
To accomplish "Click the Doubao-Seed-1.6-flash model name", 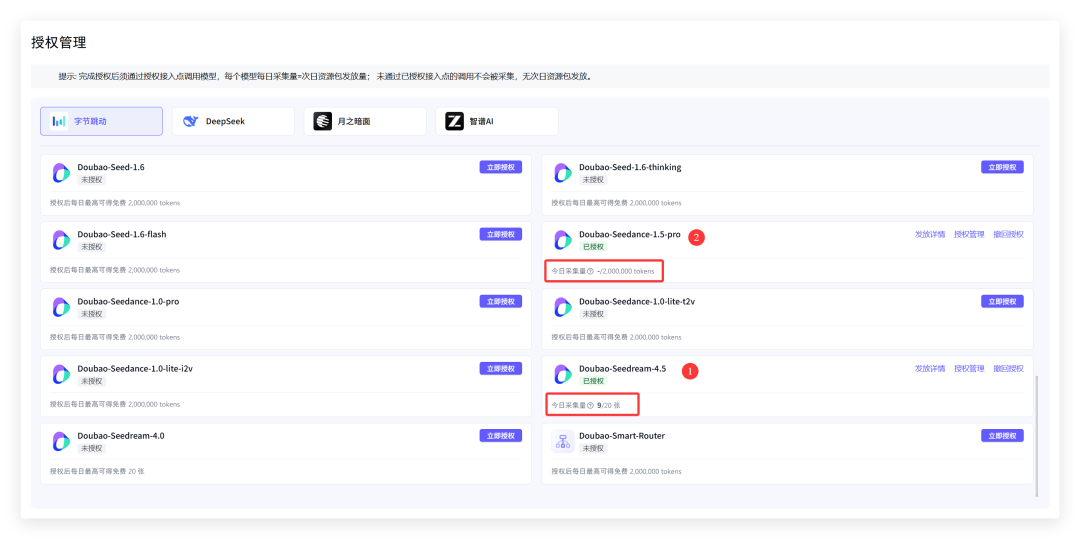I will point(122,234).
